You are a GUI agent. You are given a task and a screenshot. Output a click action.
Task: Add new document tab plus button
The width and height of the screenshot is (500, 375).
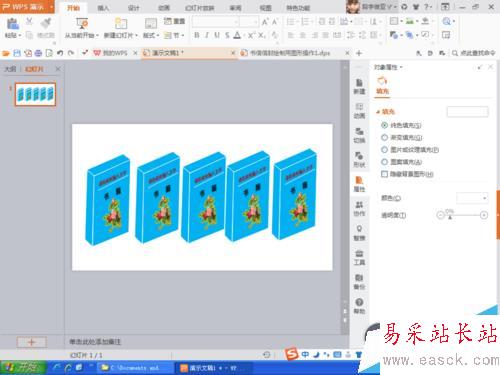pos(359,53)
